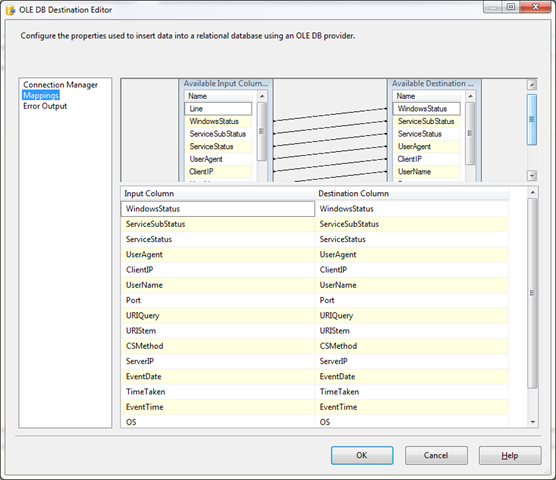This screenshot has width=556, height=480.
Task: Click scroll up arrow in Available Destination Columns list
Action: (470, 96)
